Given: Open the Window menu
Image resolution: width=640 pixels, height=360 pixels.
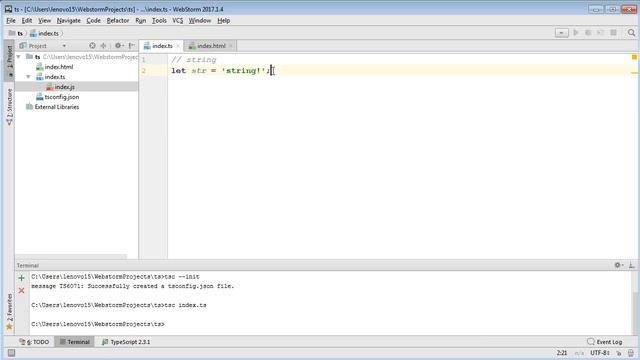Looking at the screenshot, I should pos(200,20).
